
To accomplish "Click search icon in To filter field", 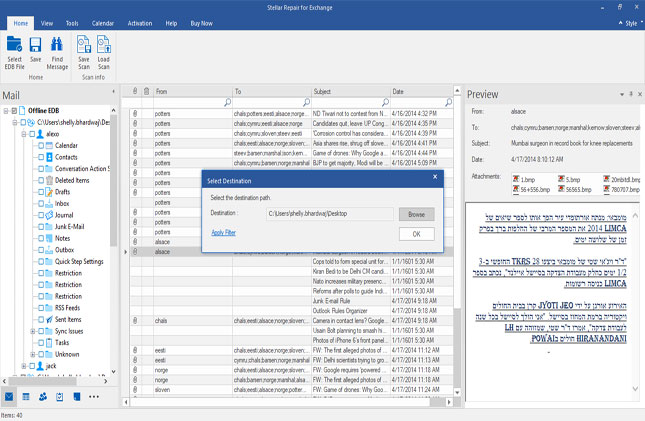I will (x=306, y=102).
